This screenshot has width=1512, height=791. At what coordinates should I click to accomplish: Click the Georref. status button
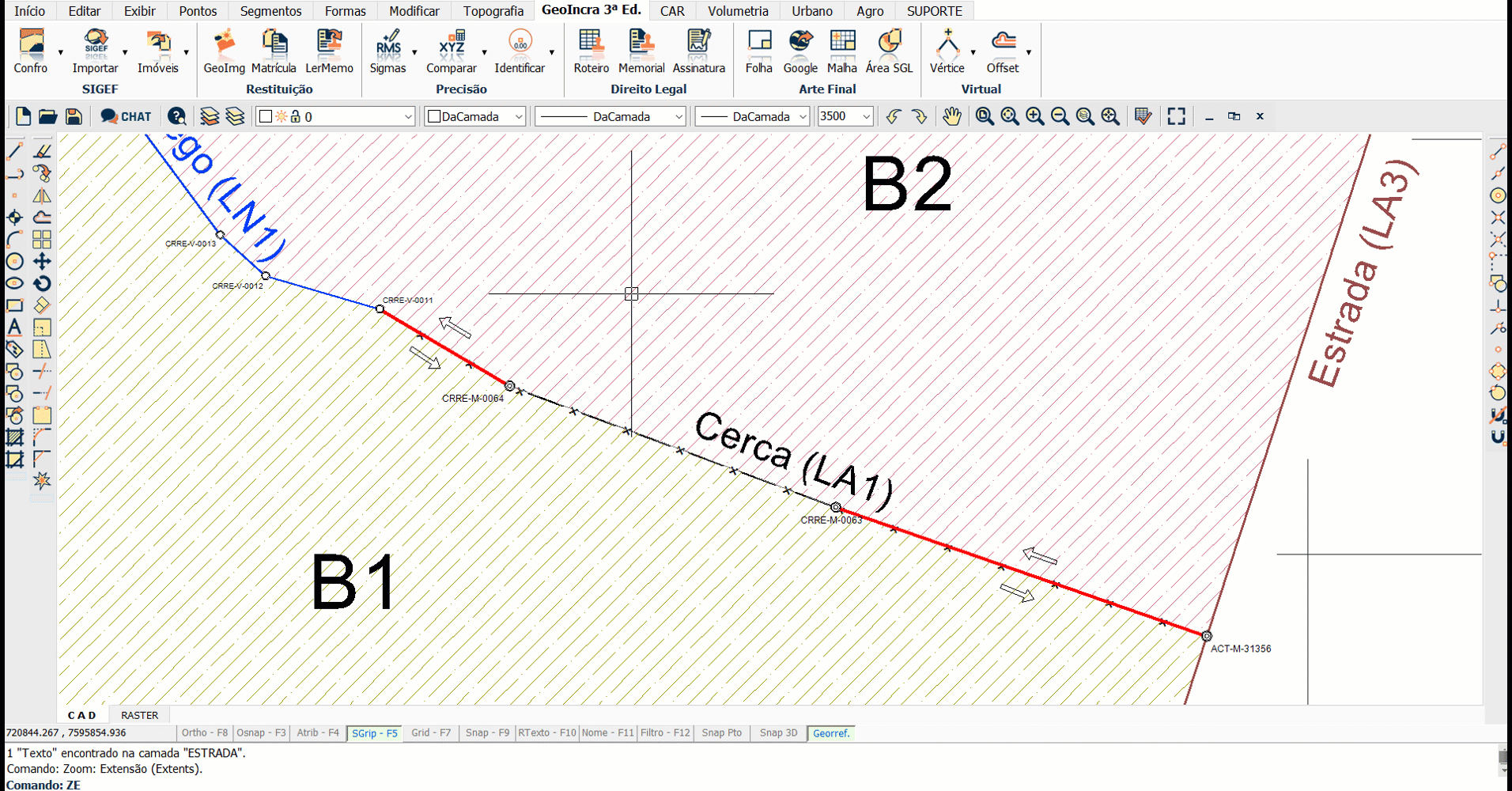click(831, 733)
